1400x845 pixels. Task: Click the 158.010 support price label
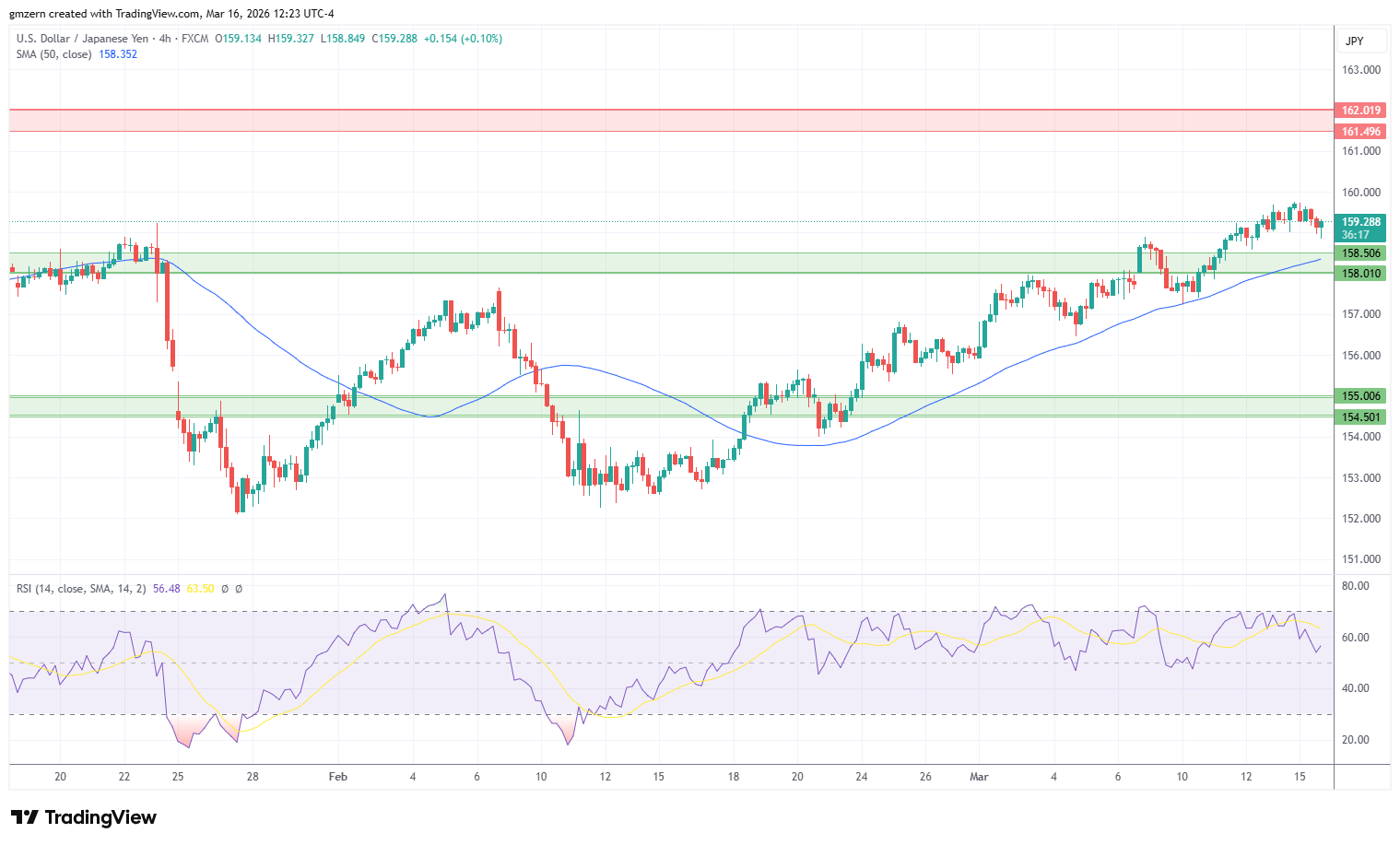tap(1360, 274)
